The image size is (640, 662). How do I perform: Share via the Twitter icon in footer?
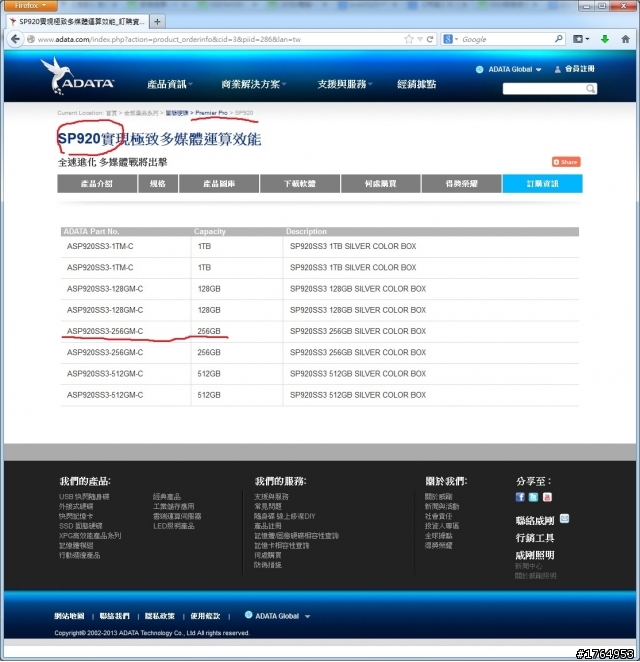[x=533, y=497]
